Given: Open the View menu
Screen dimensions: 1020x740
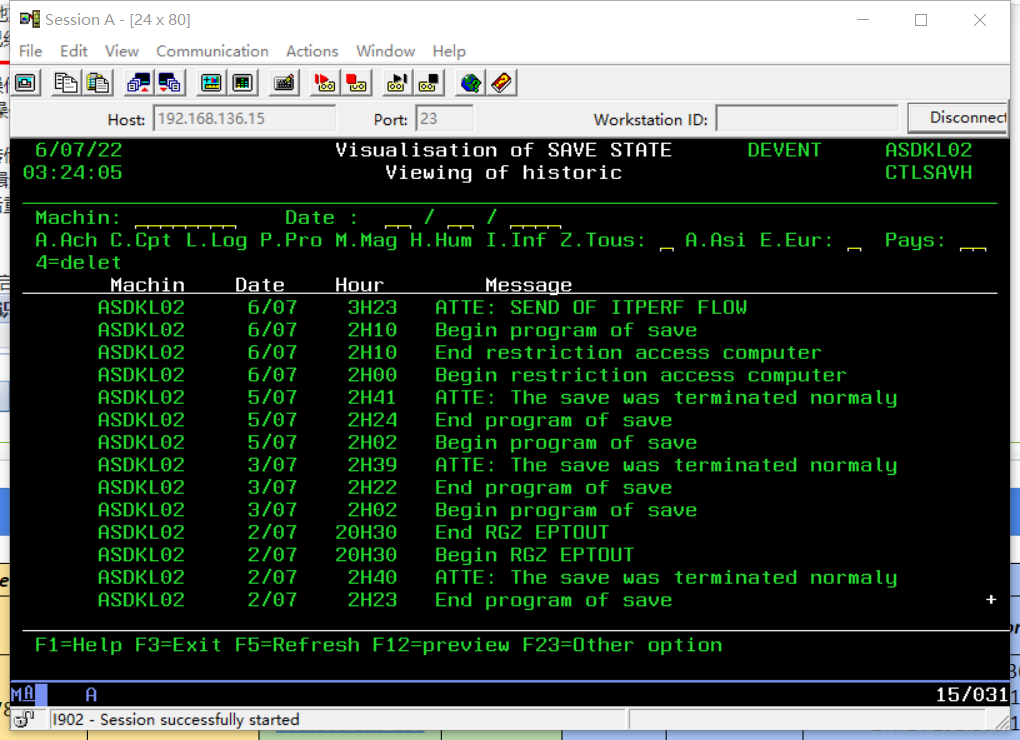Looking at the screenshot, I should (x=122, y=51).
